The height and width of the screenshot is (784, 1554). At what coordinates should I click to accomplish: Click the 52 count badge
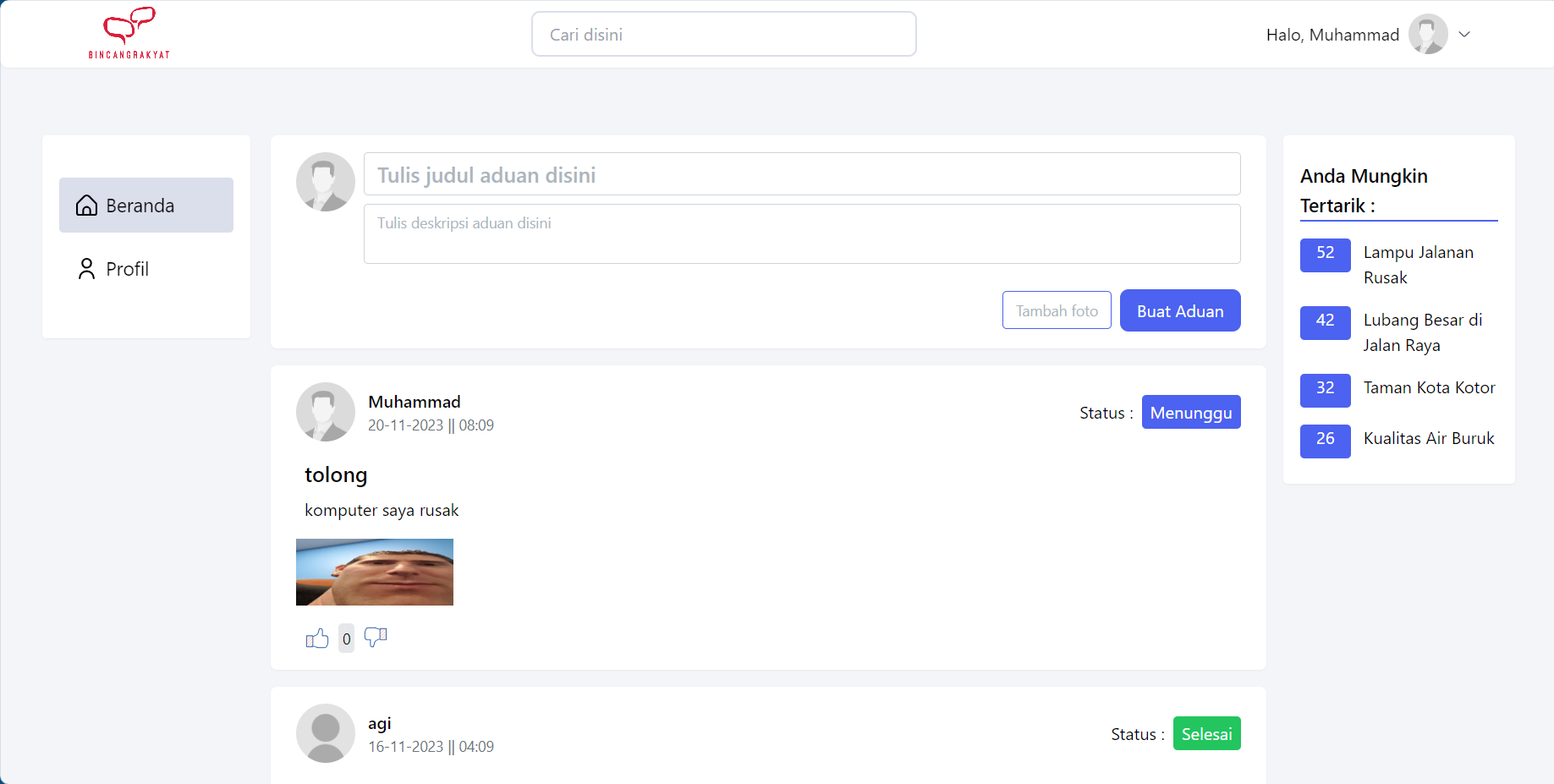[1326, 255]
